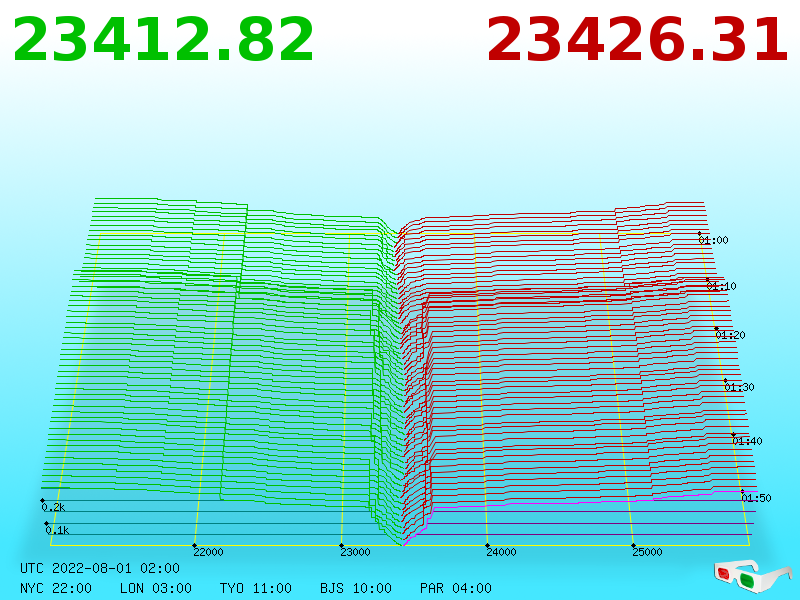This screenshot has width=800, height=600.
Task: Click the UTC 2022-08-01 02:00 timestamp
Action: [x=100, y=568]
